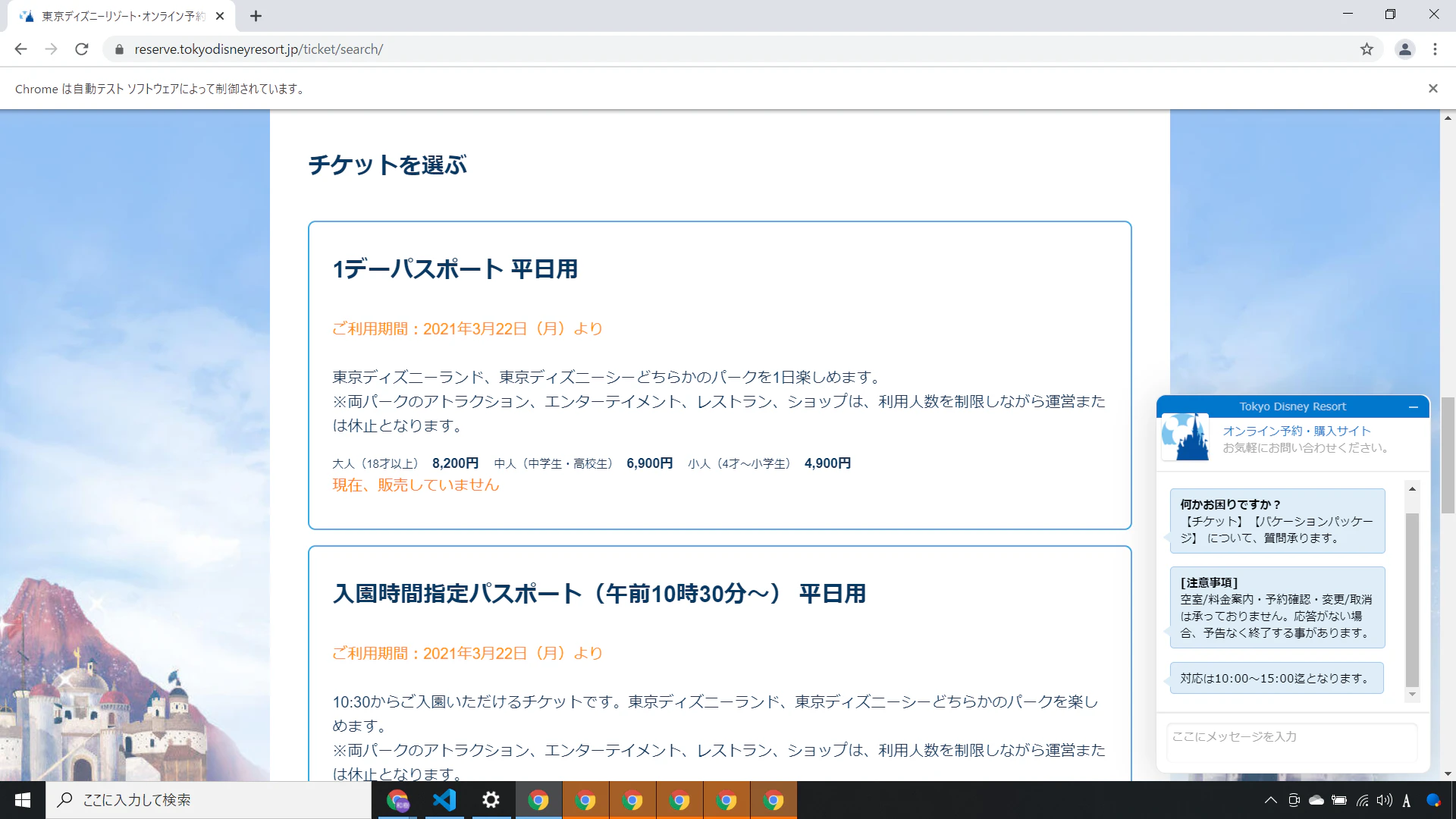Click the junior price 6,900円

point(649,463)
